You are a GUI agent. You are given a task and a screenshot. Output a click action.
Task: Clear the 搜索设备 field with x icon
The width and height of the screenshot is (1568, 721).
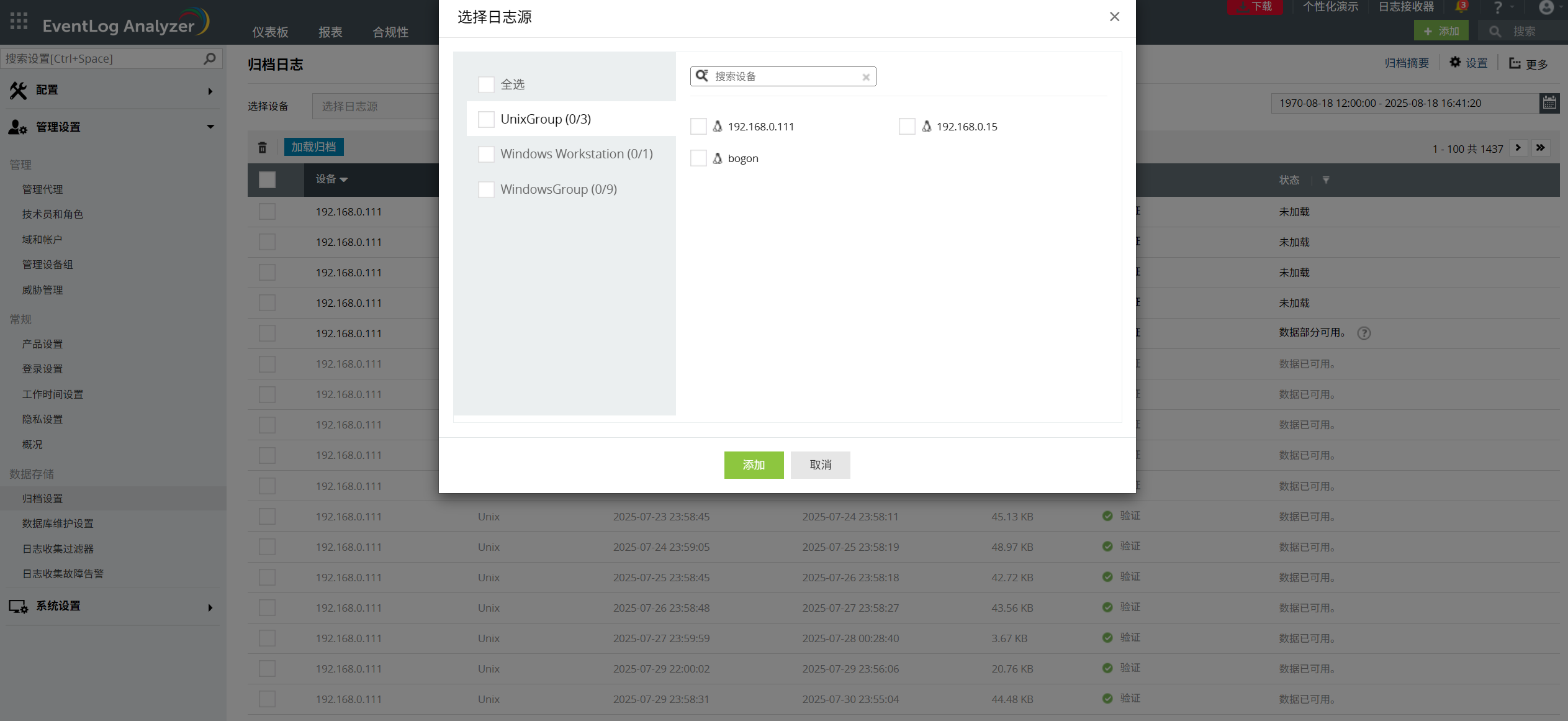coord(866,77)
